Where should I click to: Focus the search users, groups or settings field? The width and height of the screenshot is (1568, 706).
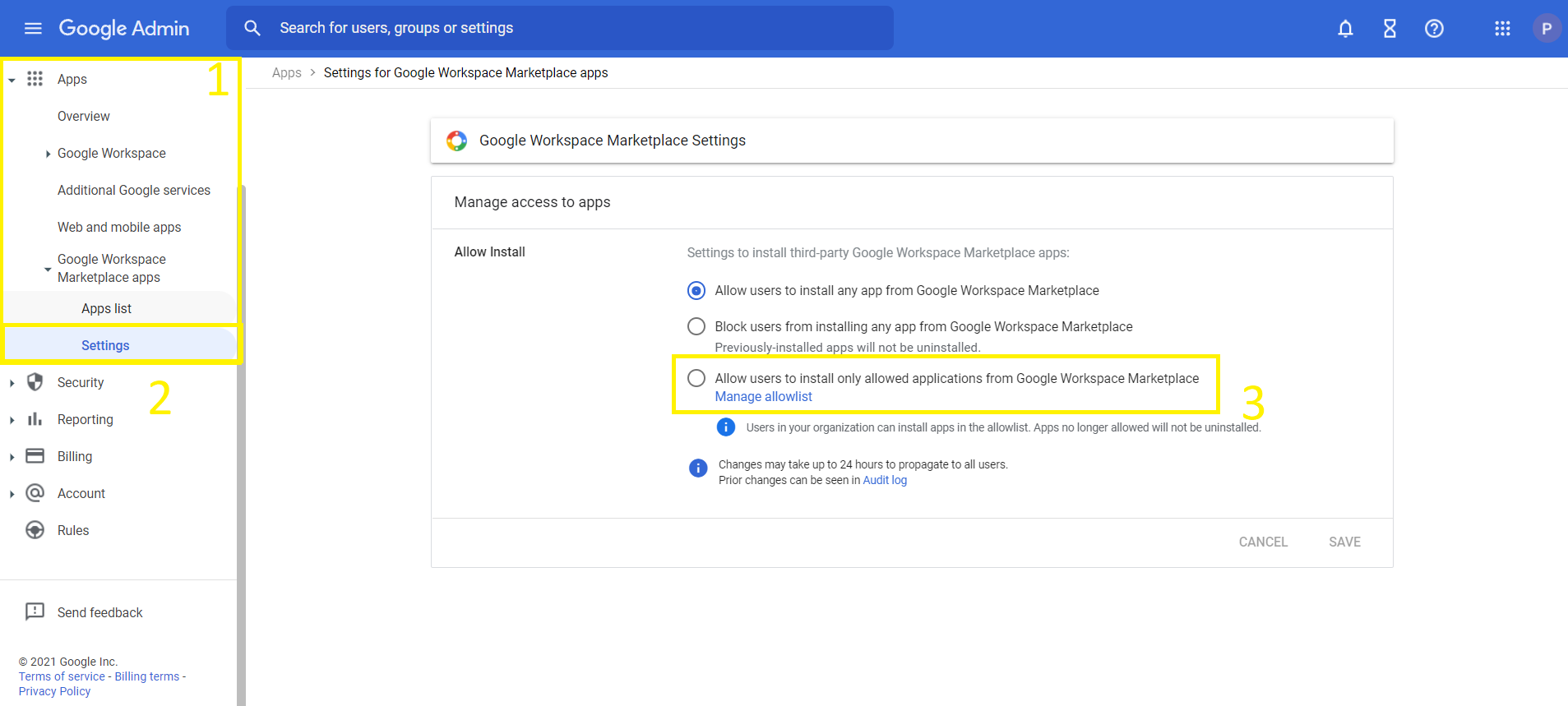(560, 28)
